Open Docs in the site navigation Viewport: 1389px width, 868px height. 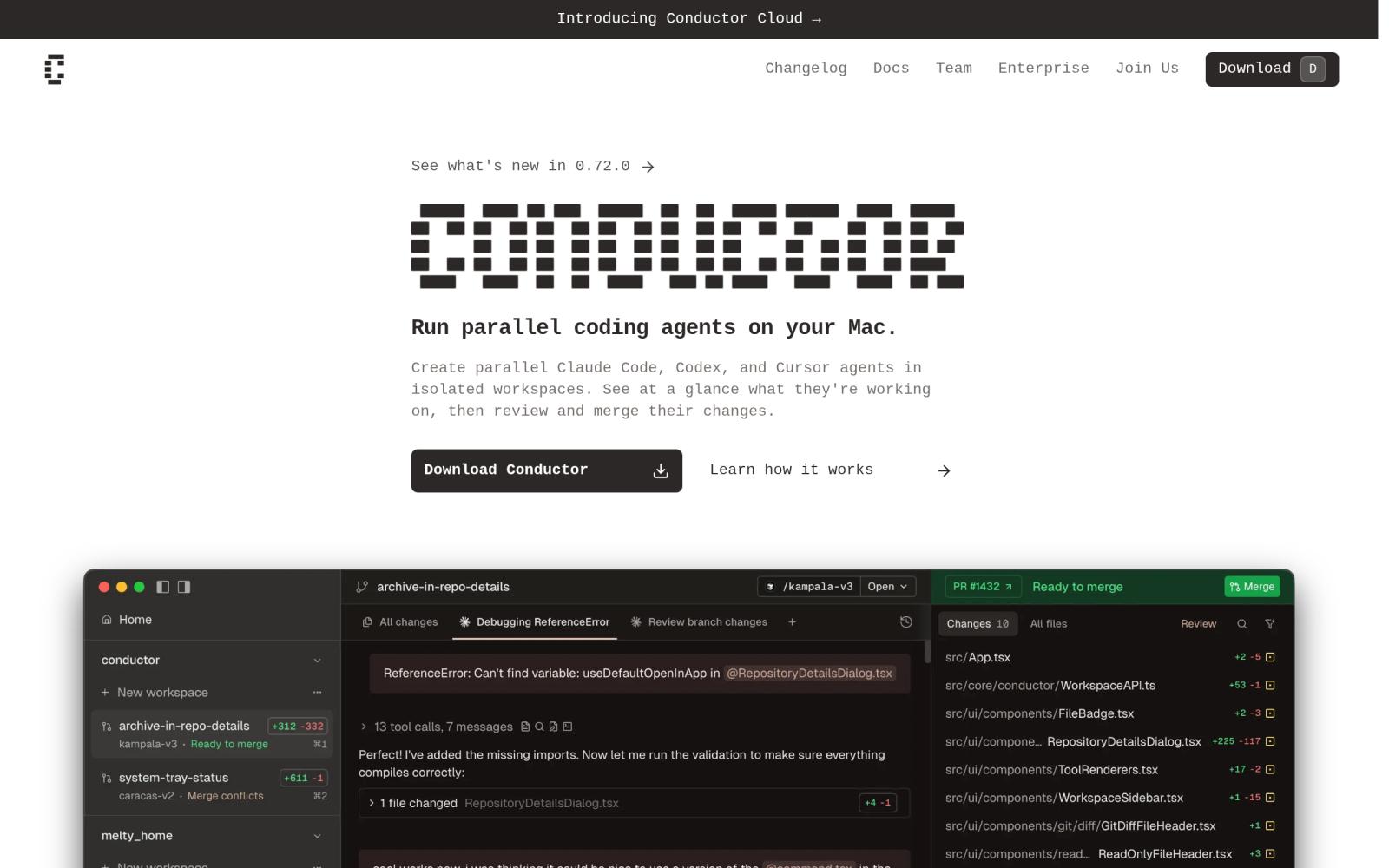(892, 69)
